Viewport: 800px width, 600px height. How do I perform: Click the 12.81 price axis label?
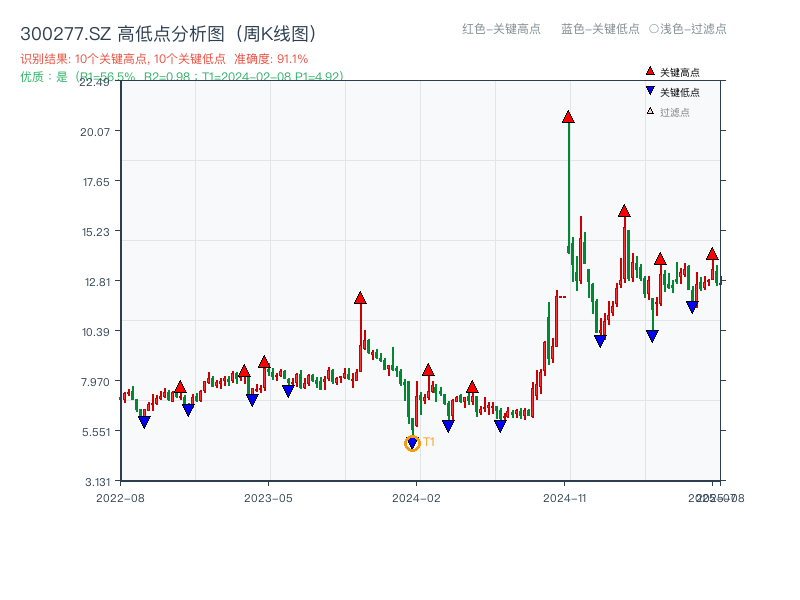(x=97, y=281)
